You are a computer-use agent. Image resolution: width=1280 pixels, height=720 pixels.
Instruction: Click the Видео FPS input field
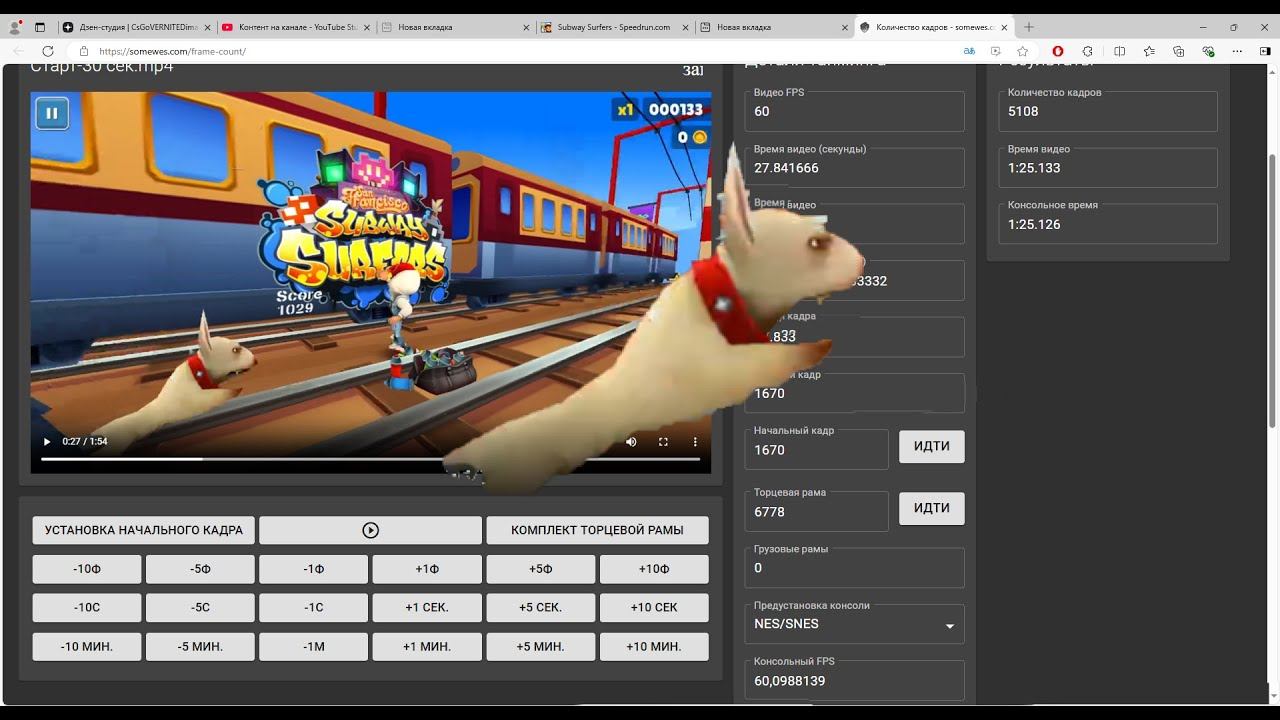click(854, 112)
